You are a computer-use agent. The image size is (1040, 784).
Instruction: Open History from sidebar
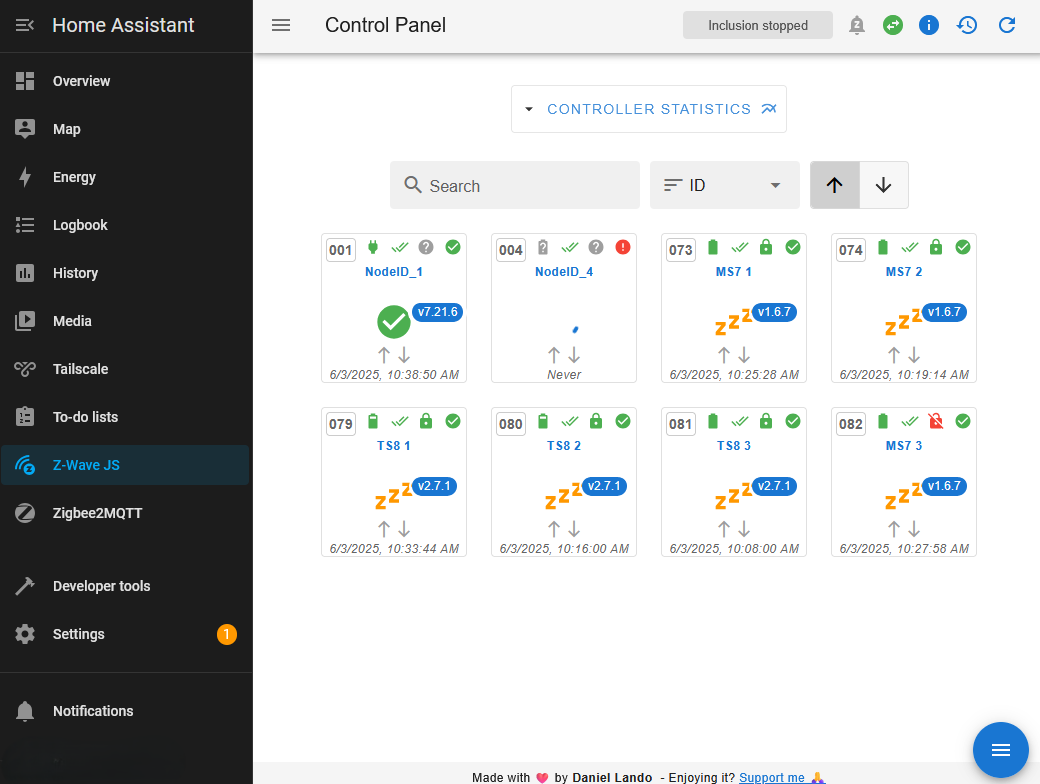click(125, 273)
